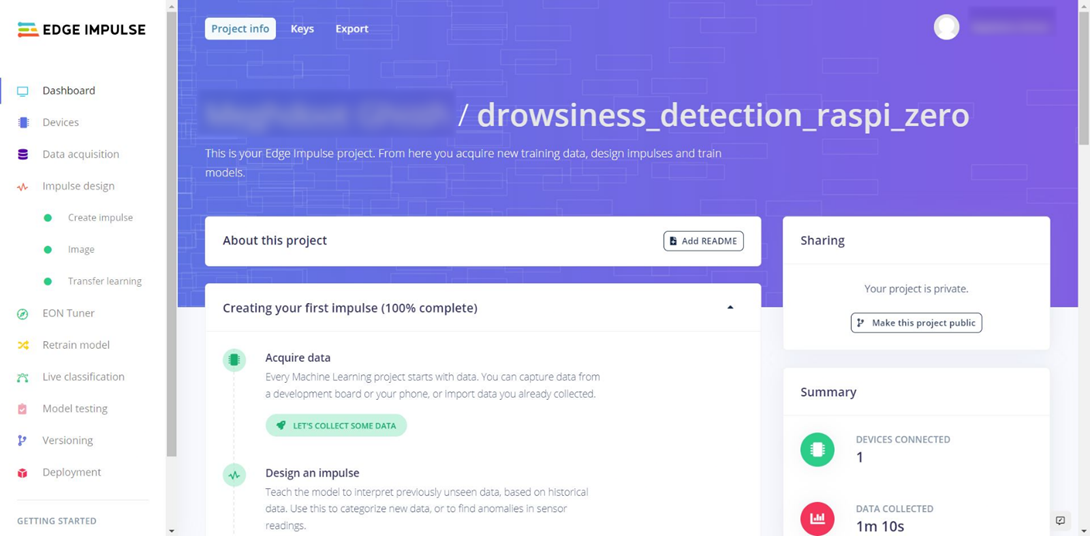
Task: Click the green dot beside Create impulse
Action: coord(47,218)
